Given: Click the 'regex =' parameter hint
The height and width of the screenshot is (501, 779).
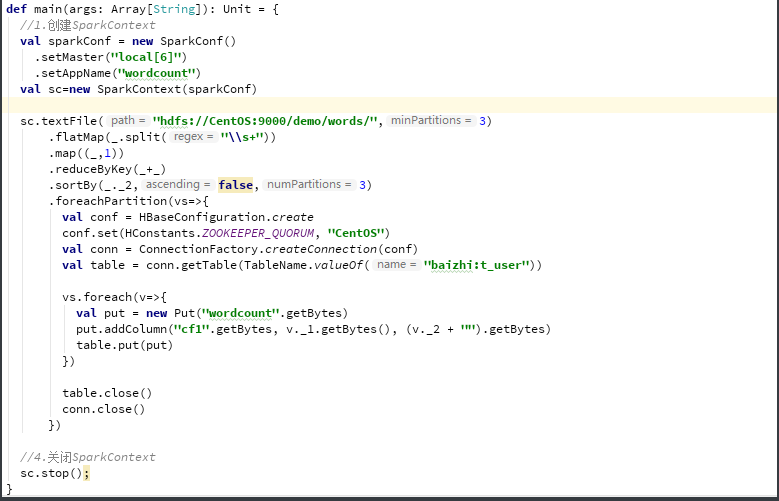Looking at the screenshot, I should point(193,136).
